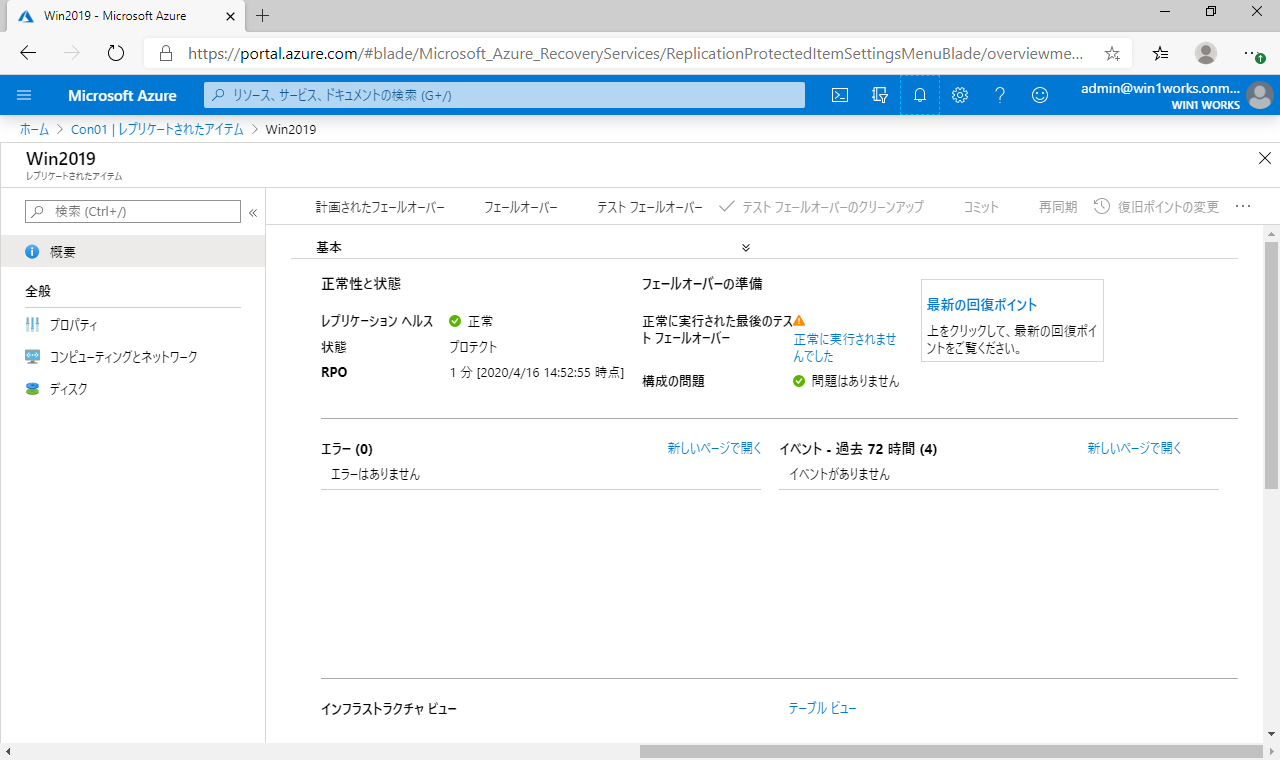
Task: Open new browser tab plus button
Action: click(263, 16)
